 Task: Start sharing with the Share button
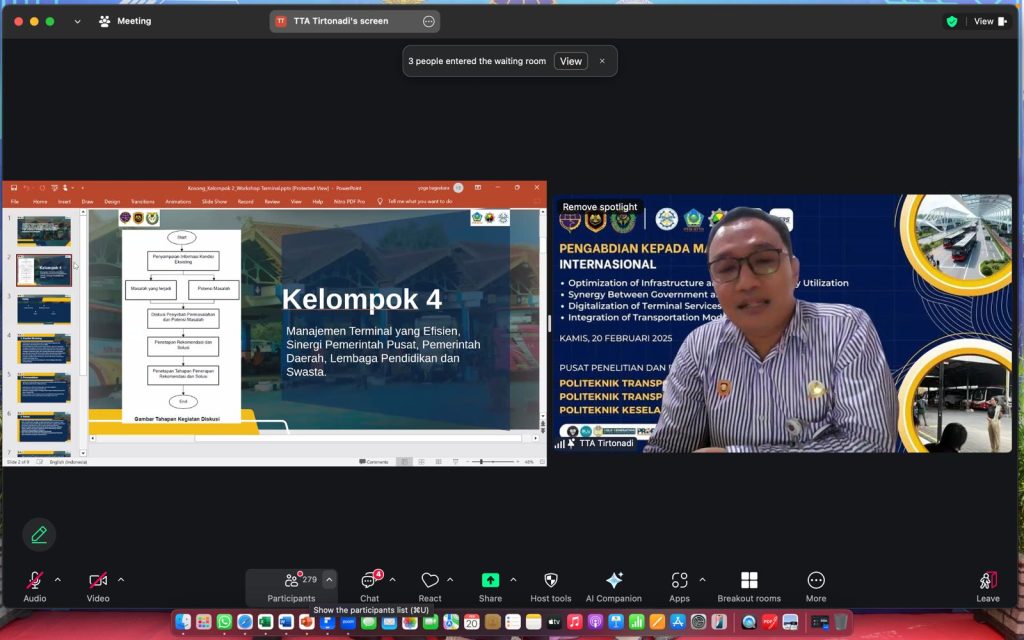tap(490, 586)
